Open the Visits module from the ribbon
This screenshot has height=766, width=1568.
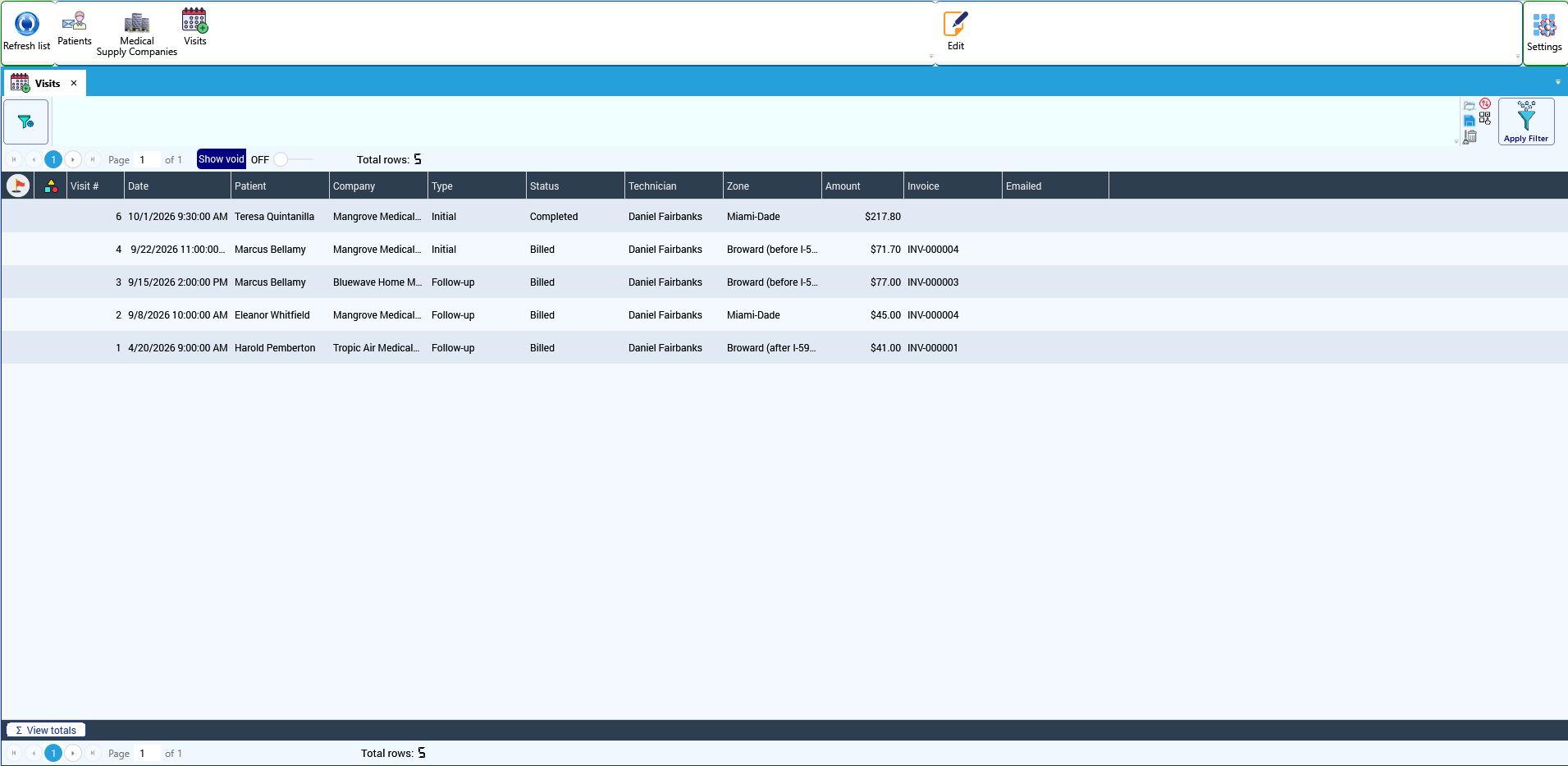[x=194, y=28]
